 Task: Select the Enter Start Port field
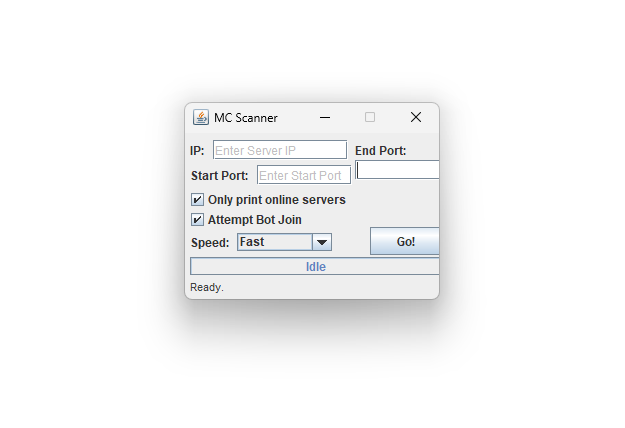[x=304, y=175]
